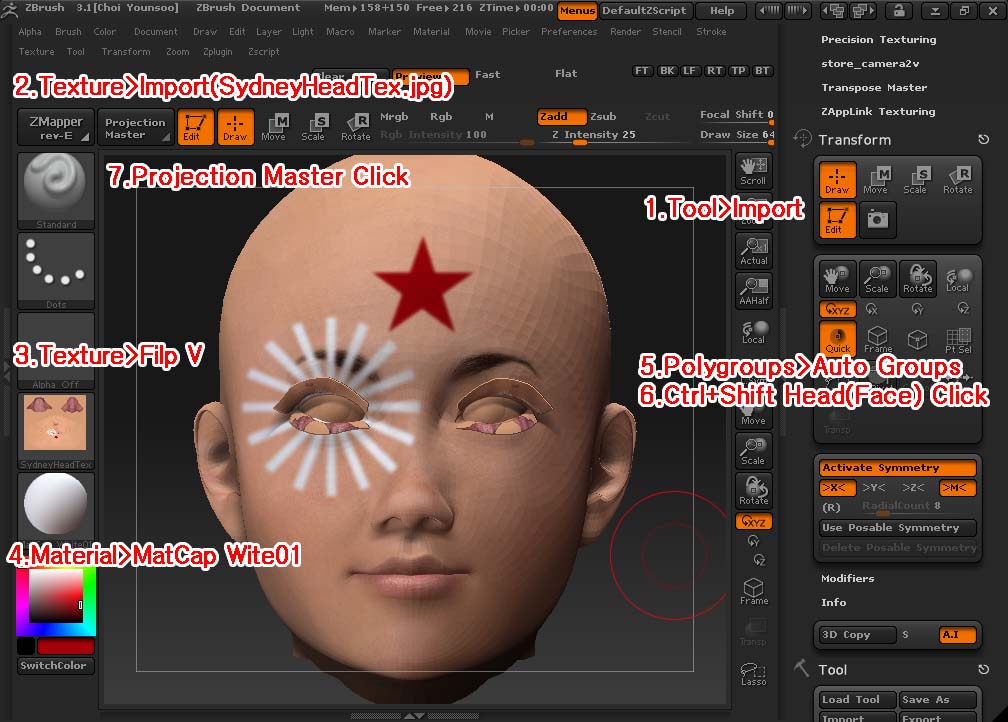Click Frame in the Transform palette
The width and height of the screenshot is (1008, 722).
[878, 339]
